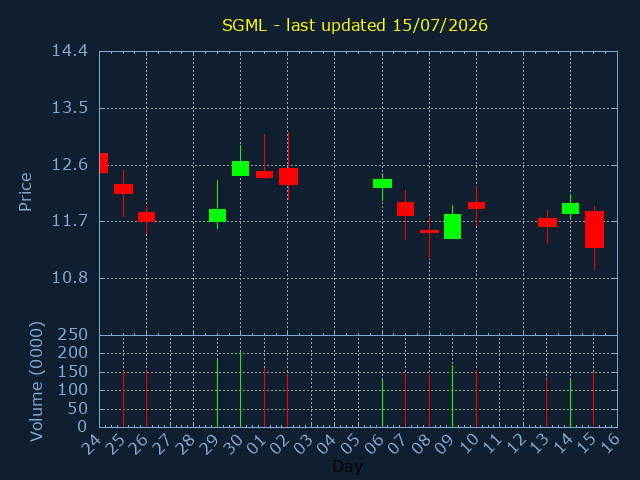640x480 pixels.
Task: Click the green volume bar for day 14
Action: pos(570,403)
